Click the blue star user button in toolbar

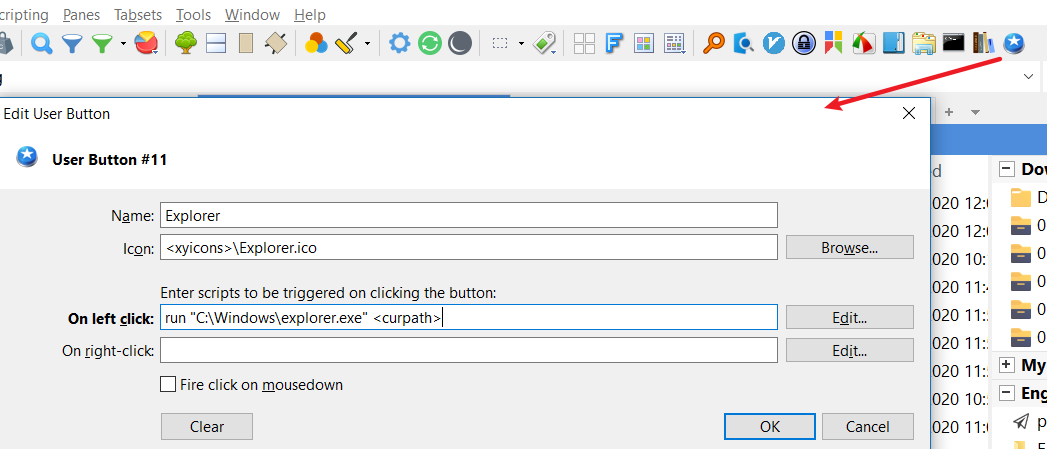(x=1015, y=43)
